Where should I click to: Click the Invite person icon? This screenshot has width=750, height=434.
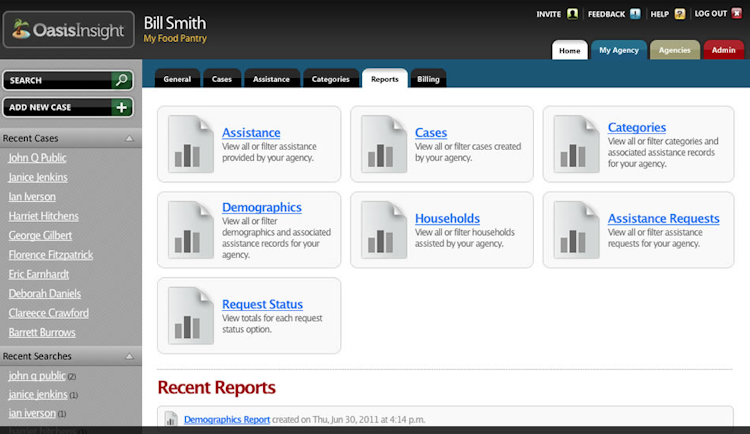click(572, 14)
